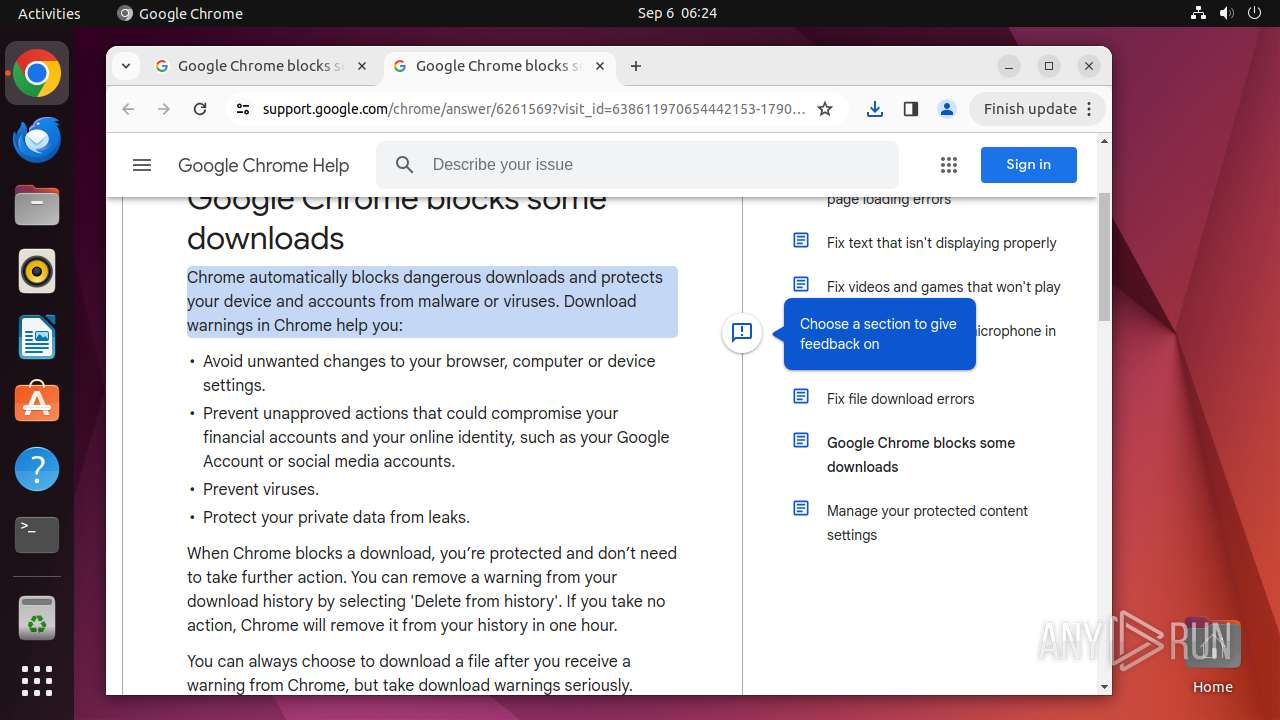1280x720 pixels.
Task: Open the Help main menu hamburger
Action: pos(142,165)
